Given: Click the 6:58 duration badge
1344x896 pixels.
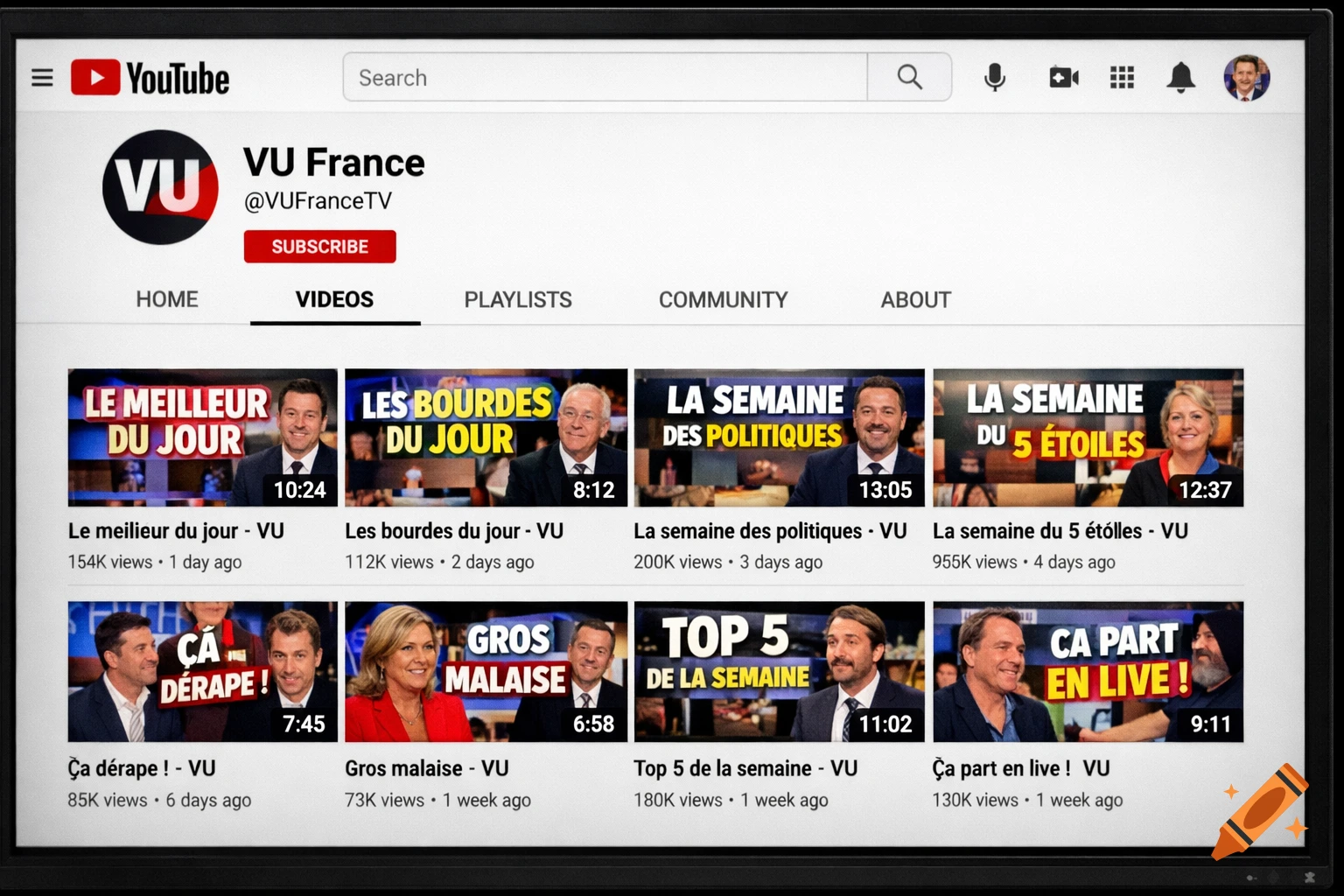Looking at the screenshot, I should click(x=593, y=724).
